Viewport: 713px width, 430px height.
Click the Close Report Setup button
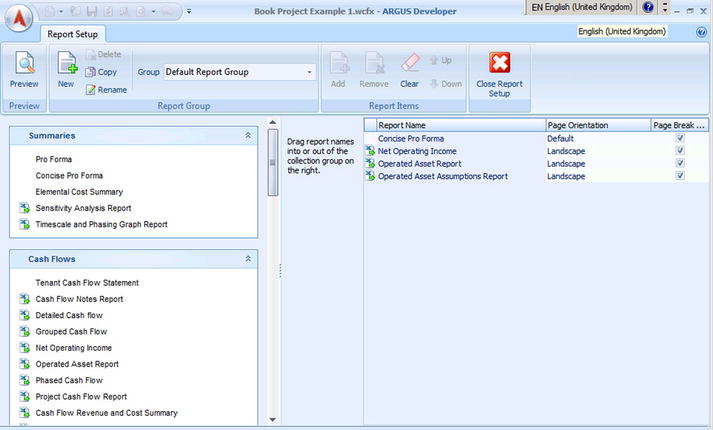(499, 74)
